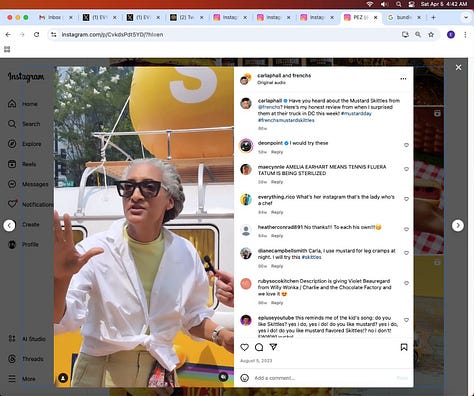
Task: Like maecynnie's comment
Action: pos(406,169)
